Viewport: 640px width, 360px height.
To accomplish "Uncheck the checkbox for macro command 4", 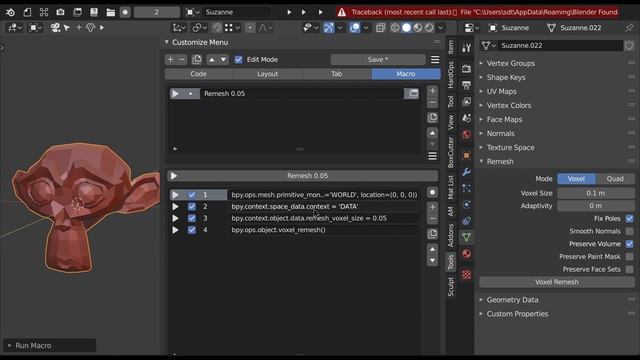I will [191, 230].
